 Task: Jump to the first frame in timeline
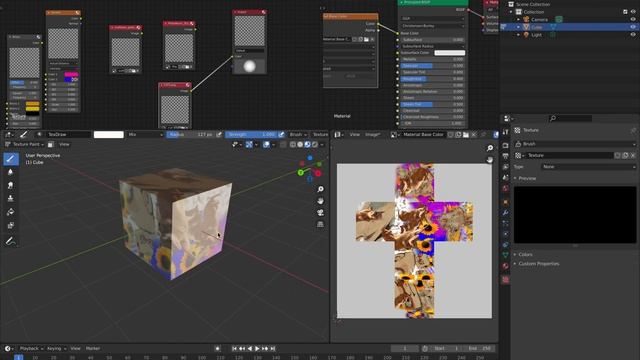pos(234,348)
